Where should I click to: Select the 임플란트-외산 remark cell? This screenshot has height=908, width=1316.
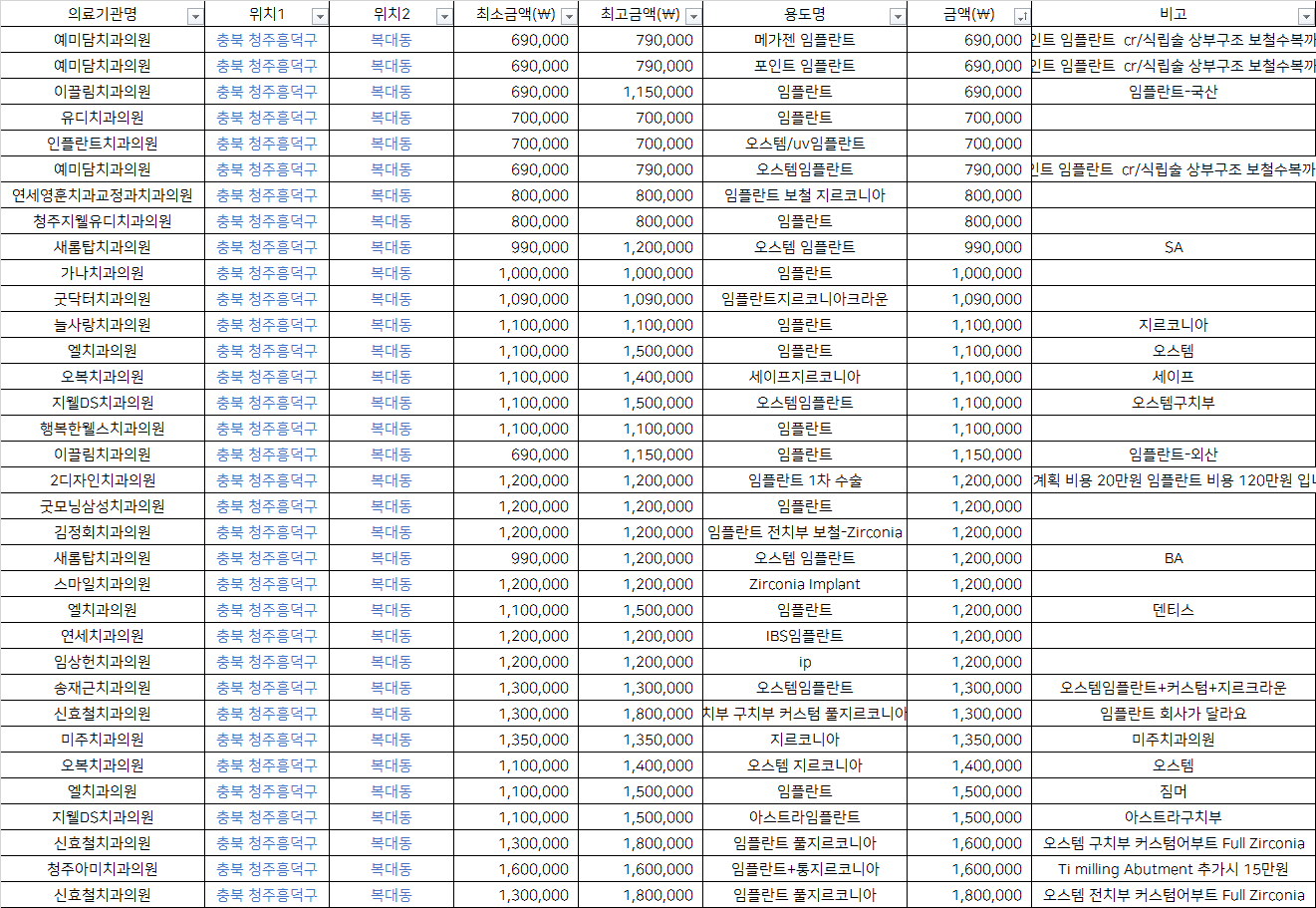tap(1174, 454)
